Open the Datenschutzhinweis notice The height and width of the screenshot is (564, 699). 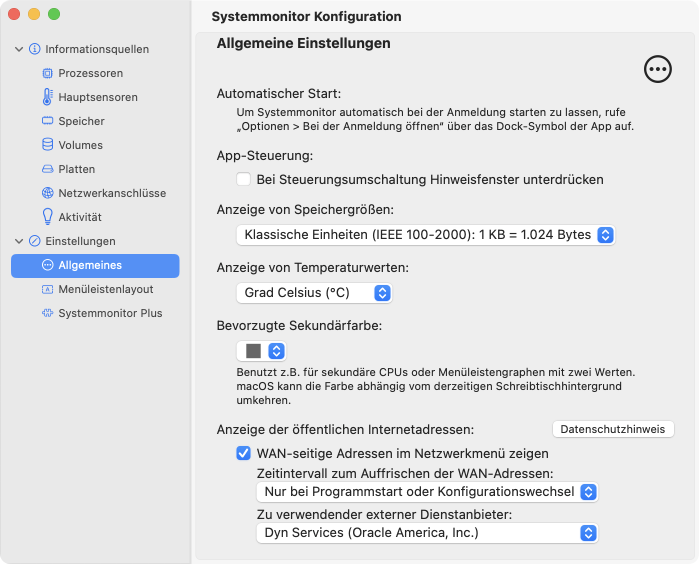pyautogui.click(x=613, y=429)
